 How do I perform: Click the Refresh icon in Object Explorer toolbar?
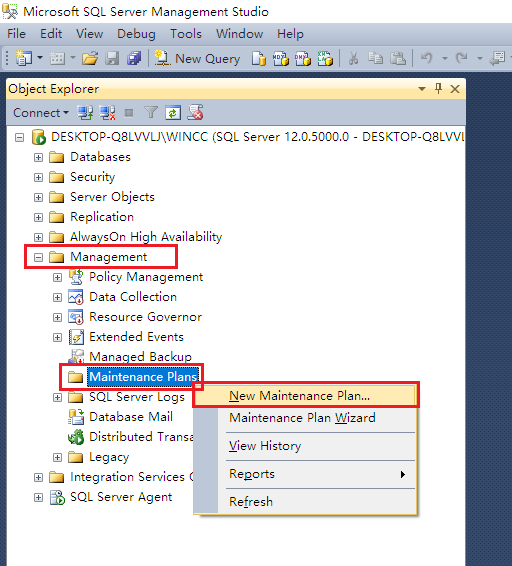[x=173, y=113]
